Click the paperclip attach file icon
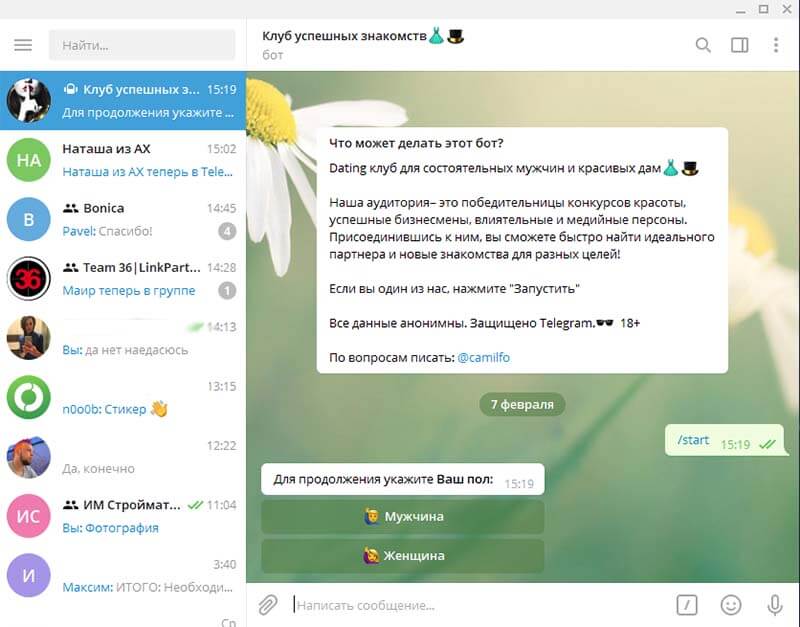The height and width of the screenshot is (627, 800). tap(267, 605)
